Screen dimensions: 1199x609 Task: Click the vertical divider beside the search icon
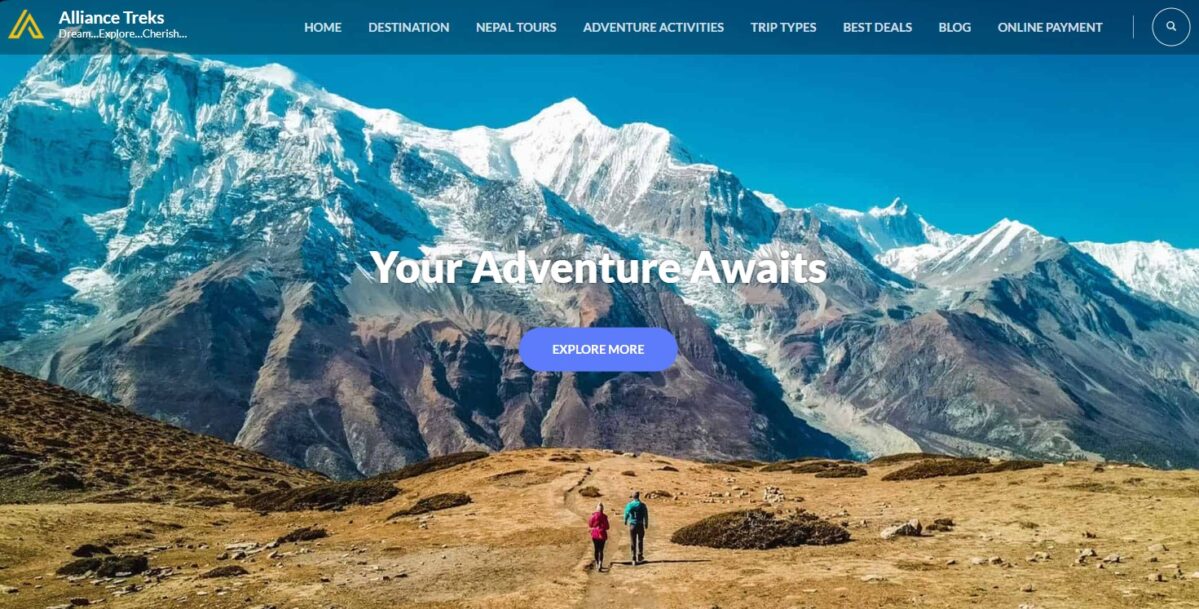click(x=1133, y=27)
